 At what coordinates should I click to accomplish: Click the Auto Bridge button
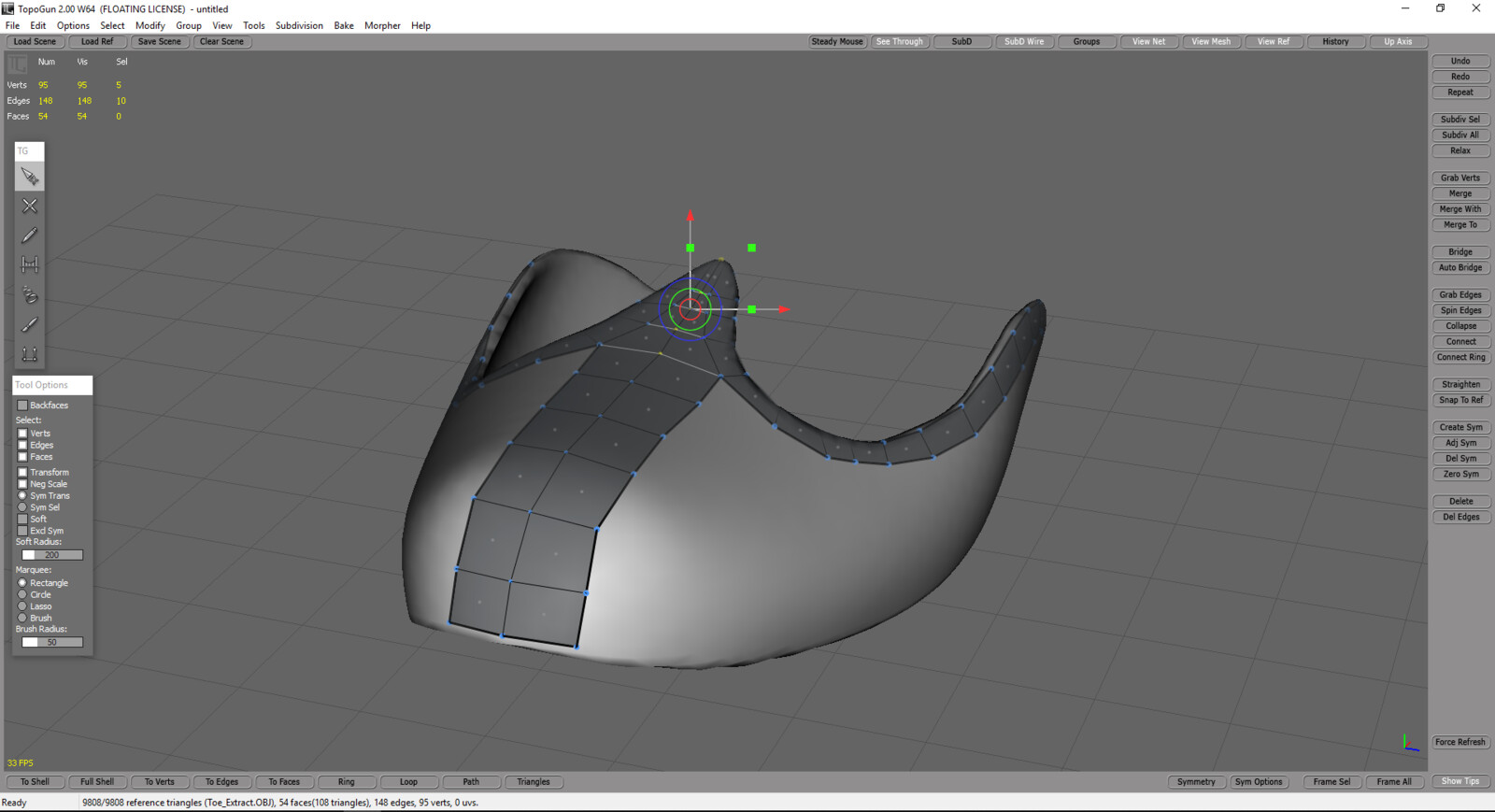pos(1460,267)
